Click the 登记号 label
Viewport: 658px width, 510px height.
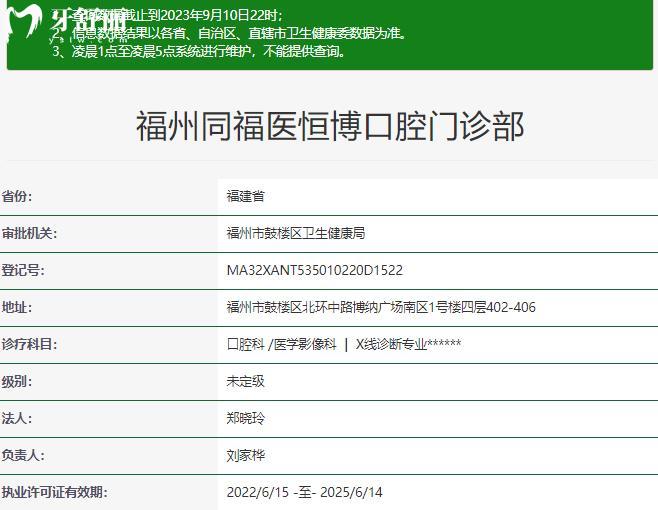click(x=23, y=270)
